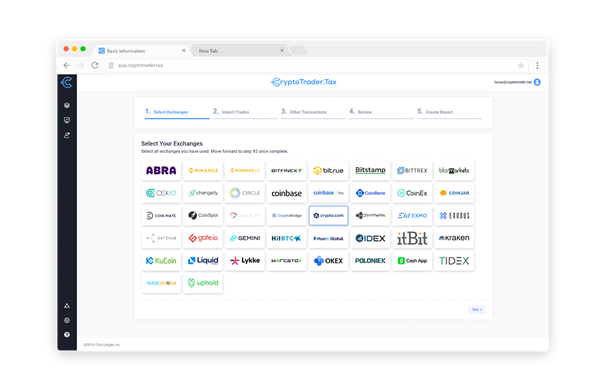Switch to the New Tab browser tab
The width and height of the screenshot is (605, 391).
click(239, 51)
